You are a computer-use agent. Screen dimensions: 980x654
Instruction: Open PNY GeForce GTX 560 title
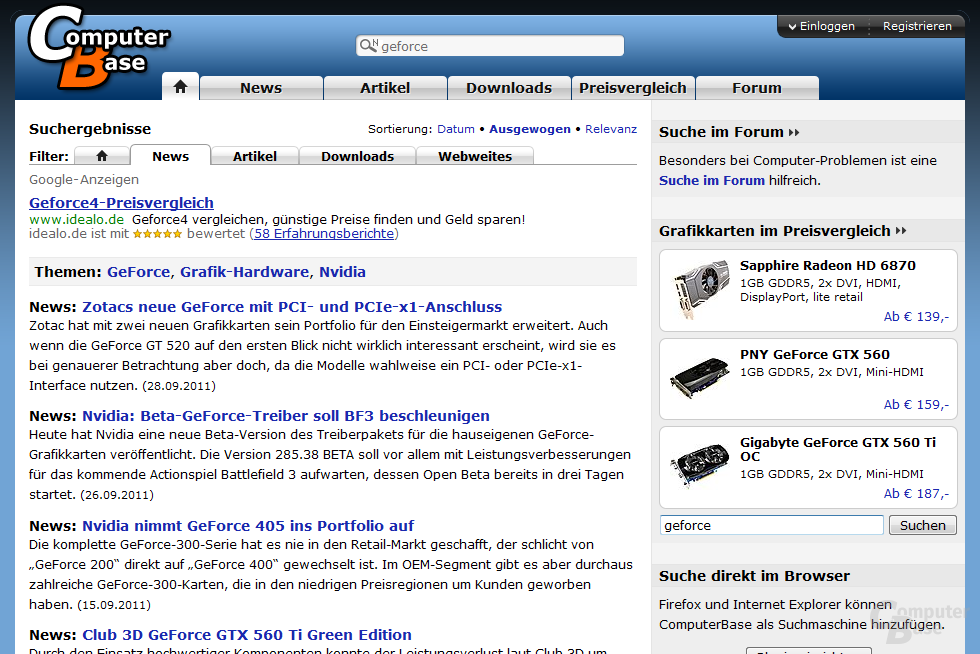[814, 355]
